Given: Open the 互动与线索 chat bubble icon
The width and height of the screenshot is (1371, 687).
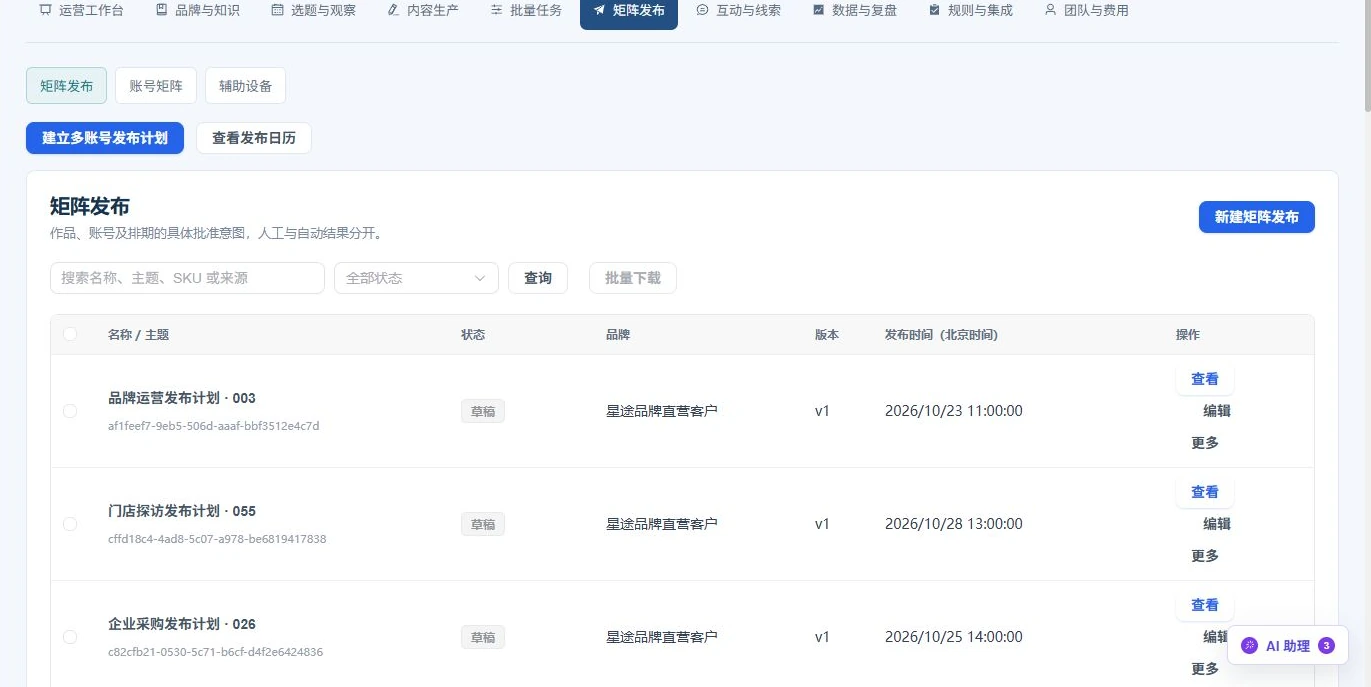Looking at the screenshot, I should [x=702, y=10].
